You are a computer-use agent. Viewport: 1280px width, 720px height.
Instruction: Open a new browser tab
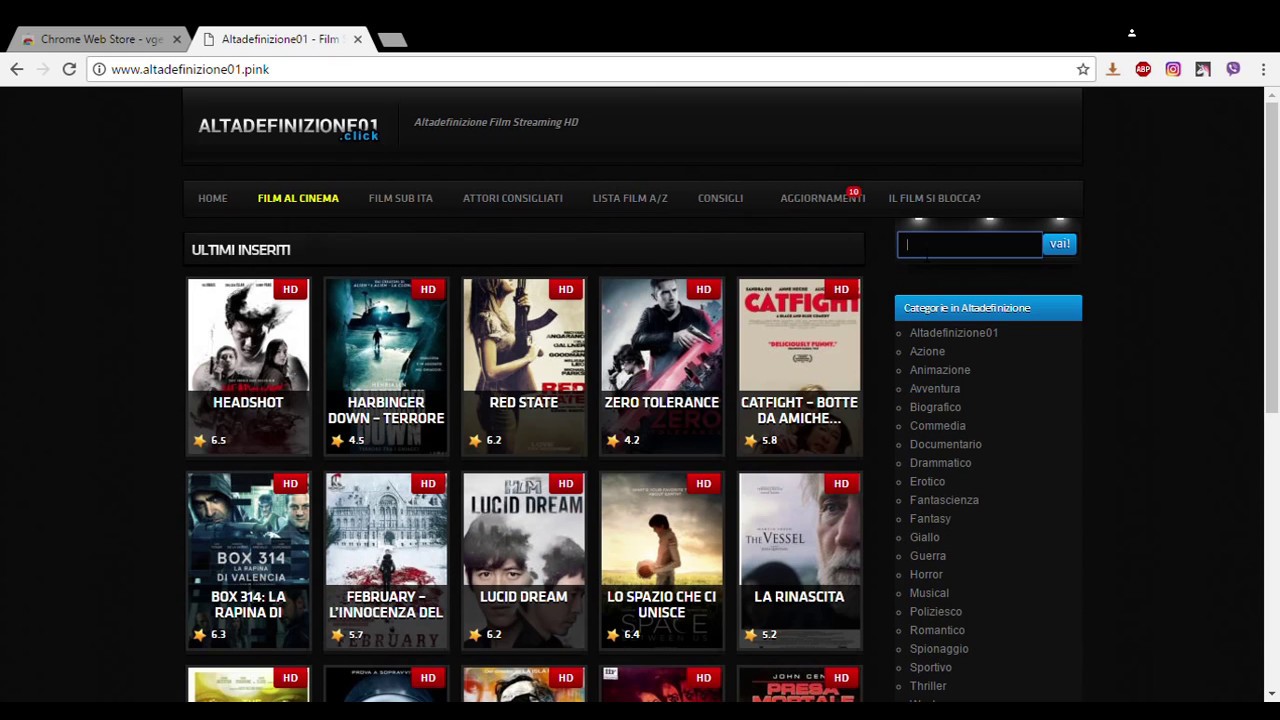pyautogui.click(x=392, y=40)
